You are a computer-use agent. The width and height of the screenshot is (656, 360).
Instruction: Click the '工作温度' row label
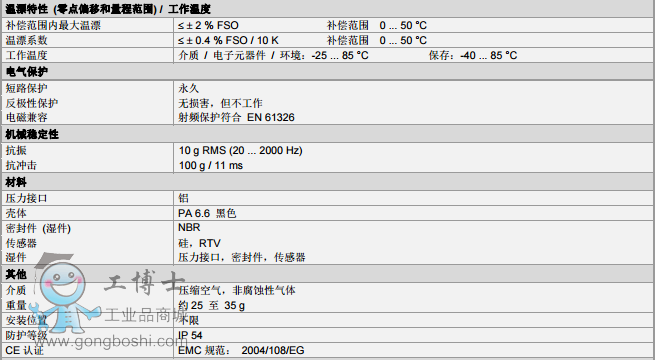[26, 55]
